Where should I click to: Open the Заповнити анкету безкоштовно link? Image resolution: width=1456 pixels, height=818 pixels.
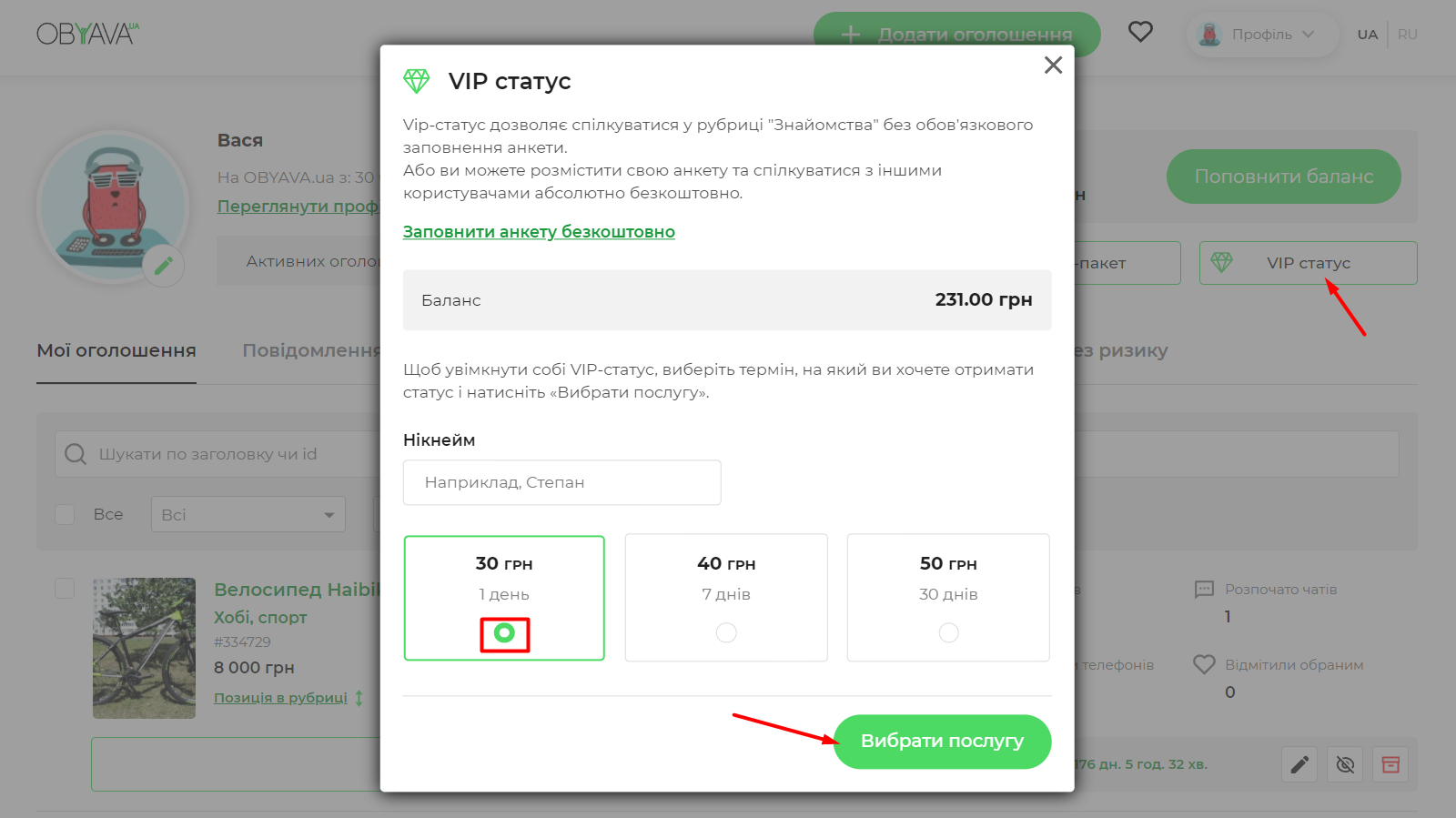[539, 231]
